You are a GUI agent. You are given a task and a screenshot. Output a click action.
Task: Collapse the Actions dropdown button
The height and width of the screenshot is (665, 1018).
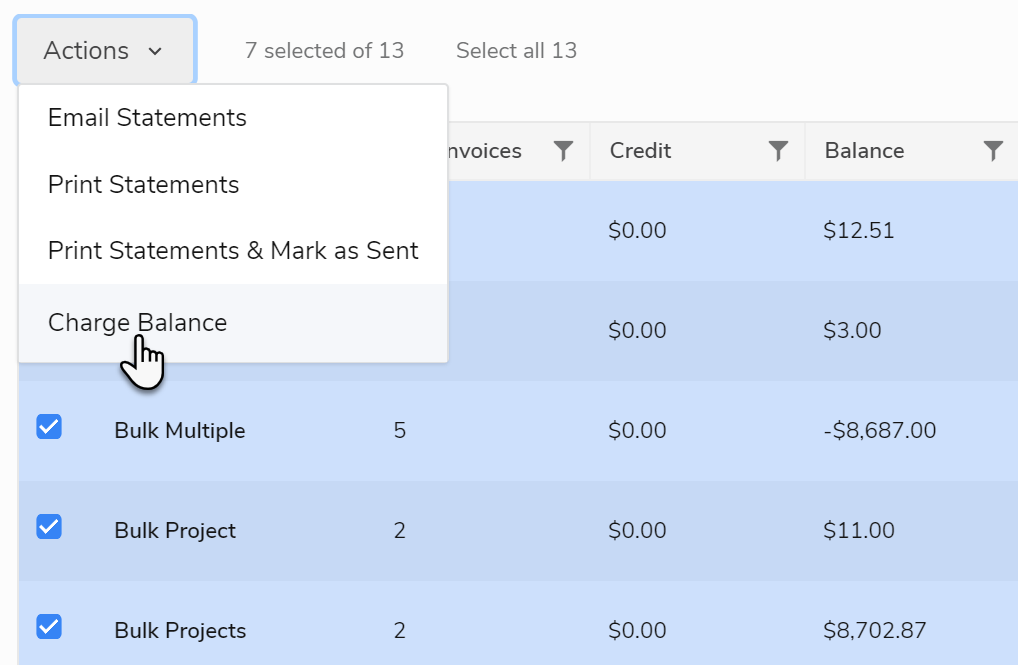(104, 51)
